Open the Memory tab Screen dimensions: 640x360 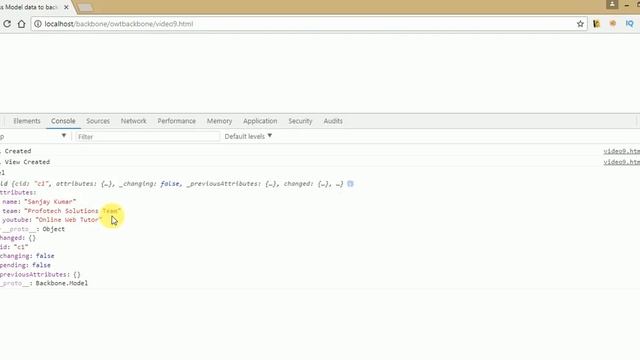click(219, 121)
